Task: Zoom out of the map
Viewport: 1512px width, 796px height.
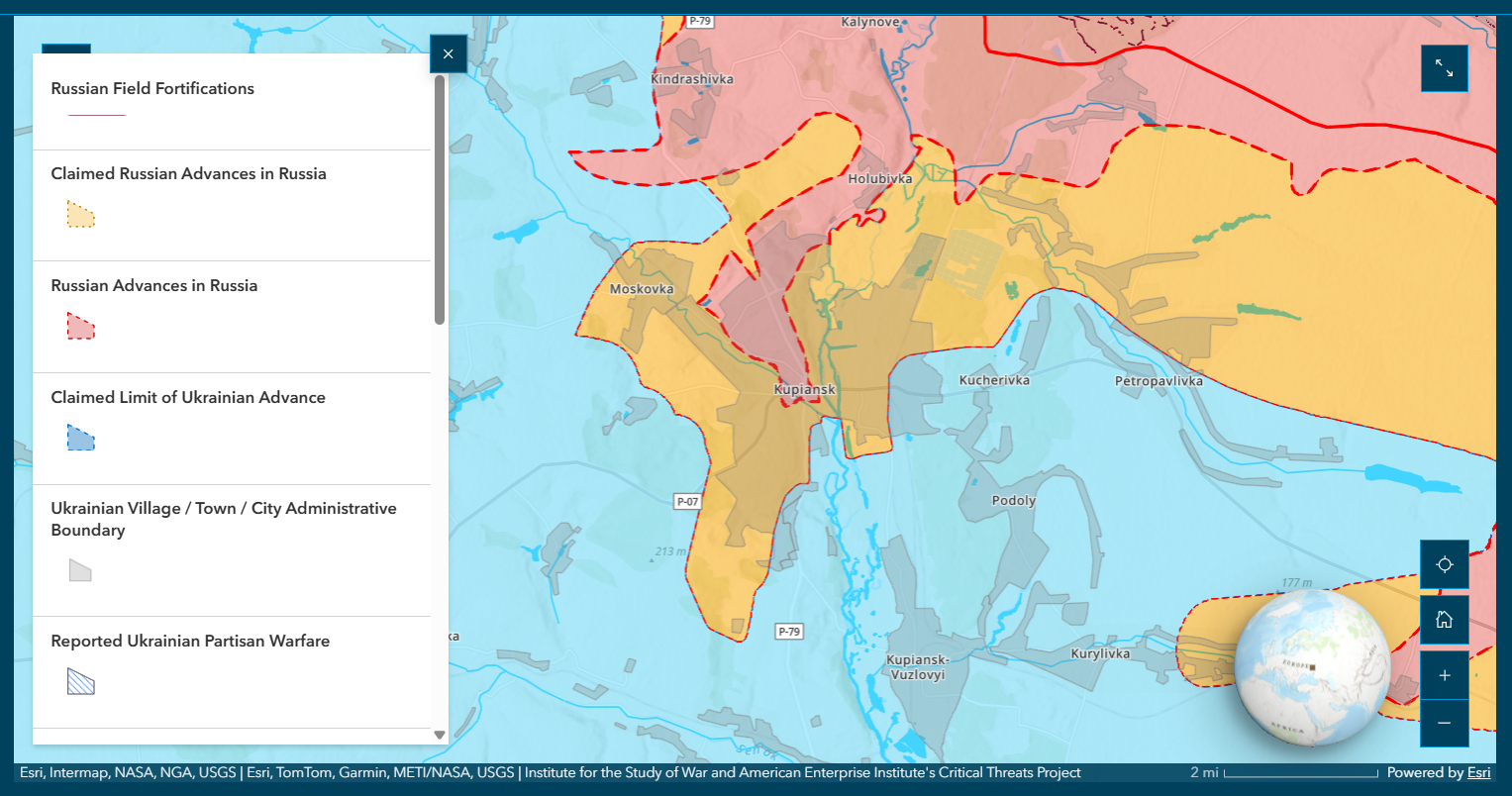Action: [x=1445, y=723]
